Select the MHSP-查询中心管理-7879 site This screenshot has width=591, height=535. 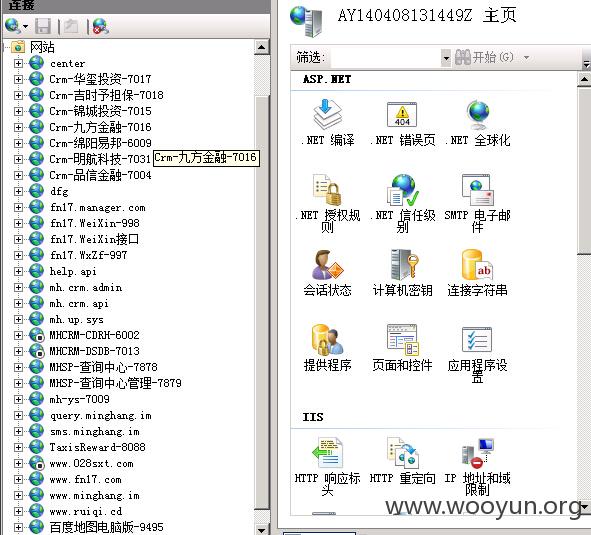(x=116, y=383)
